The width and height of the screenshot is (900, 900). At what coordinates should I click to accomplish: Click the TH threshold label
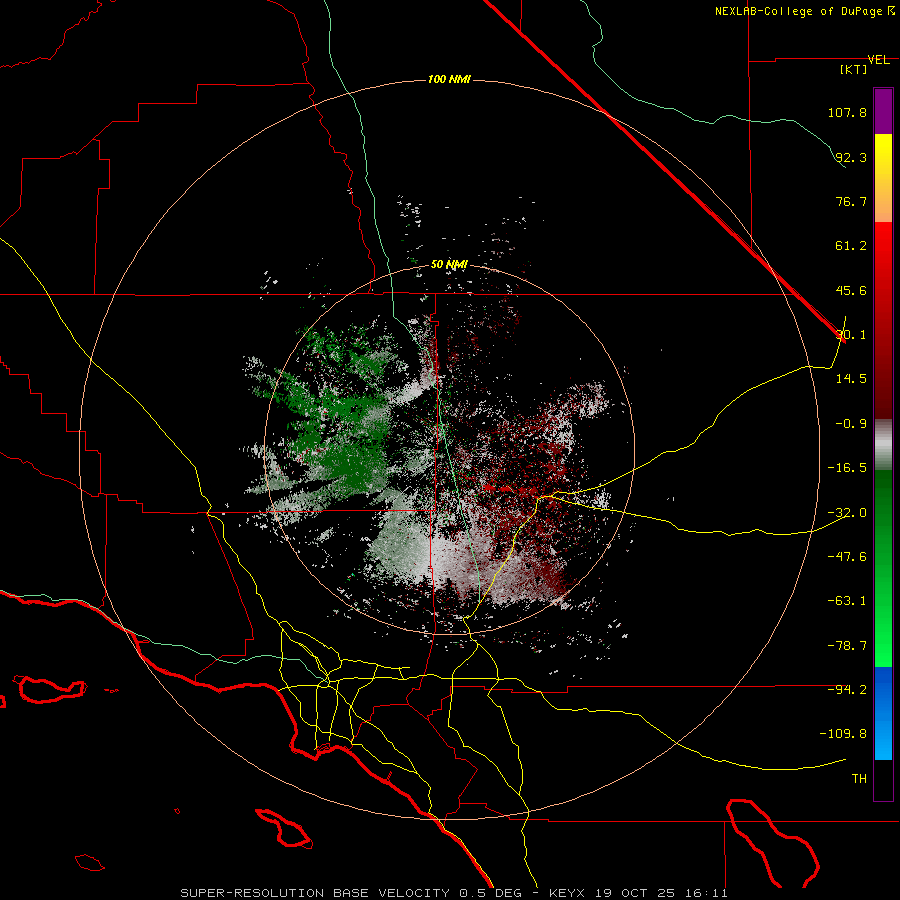(859, 779)
